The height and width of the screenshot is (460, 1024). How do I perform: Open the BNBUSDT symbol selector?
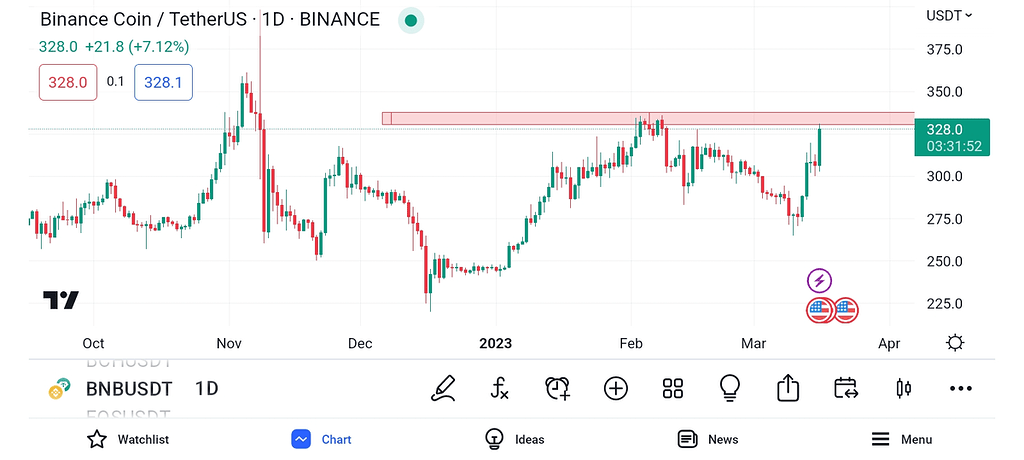(130, 388)
